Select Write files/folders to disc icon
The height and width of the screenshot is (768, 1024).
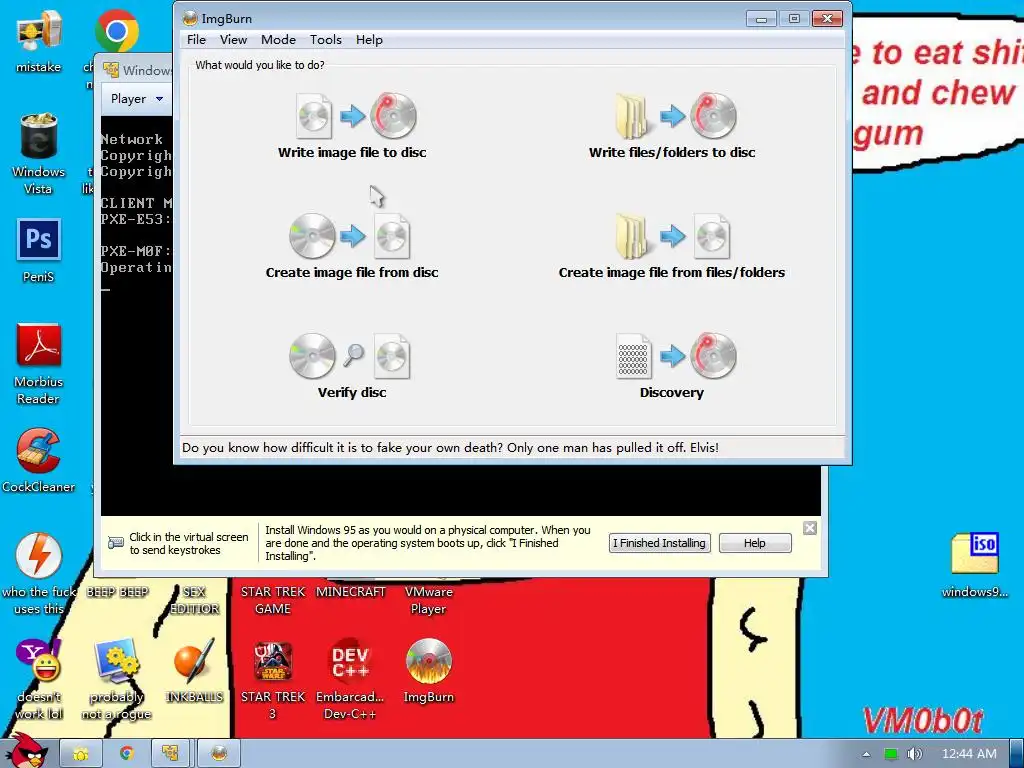click(676, 116)
